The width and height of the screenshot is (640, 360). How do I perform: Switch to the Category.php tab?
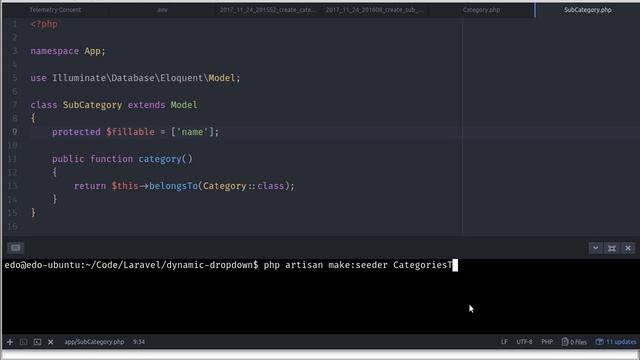(x=481, y=10)
